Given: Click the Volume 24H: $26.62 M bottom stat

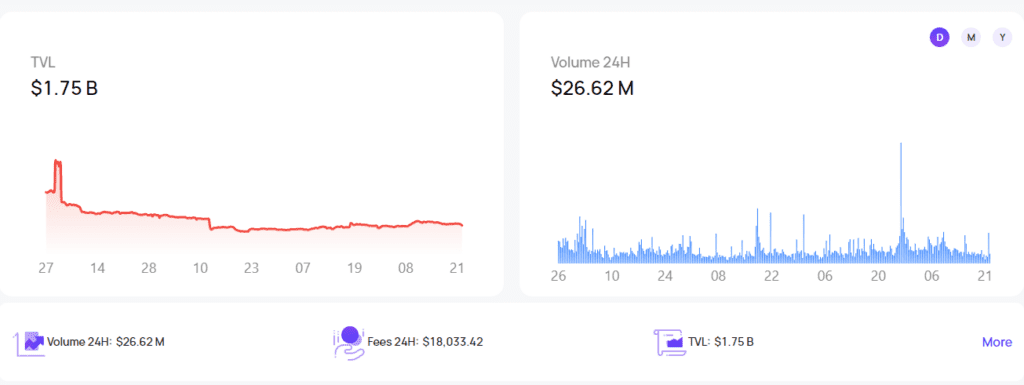Looking at the screenshot, I should pos(106,342).
